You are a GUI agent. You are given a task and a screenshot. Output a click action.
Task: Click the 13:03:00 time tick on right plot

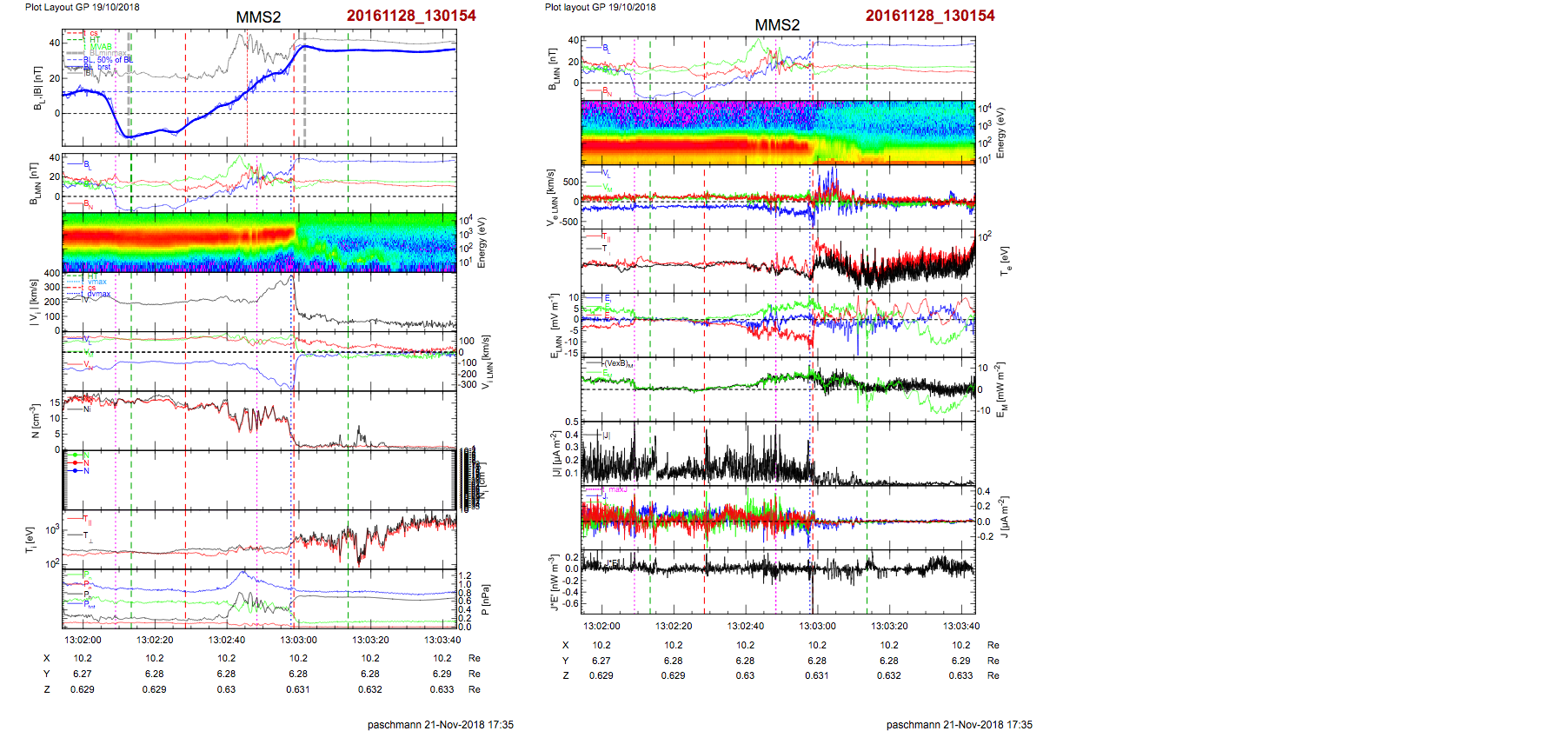[817, 626]
